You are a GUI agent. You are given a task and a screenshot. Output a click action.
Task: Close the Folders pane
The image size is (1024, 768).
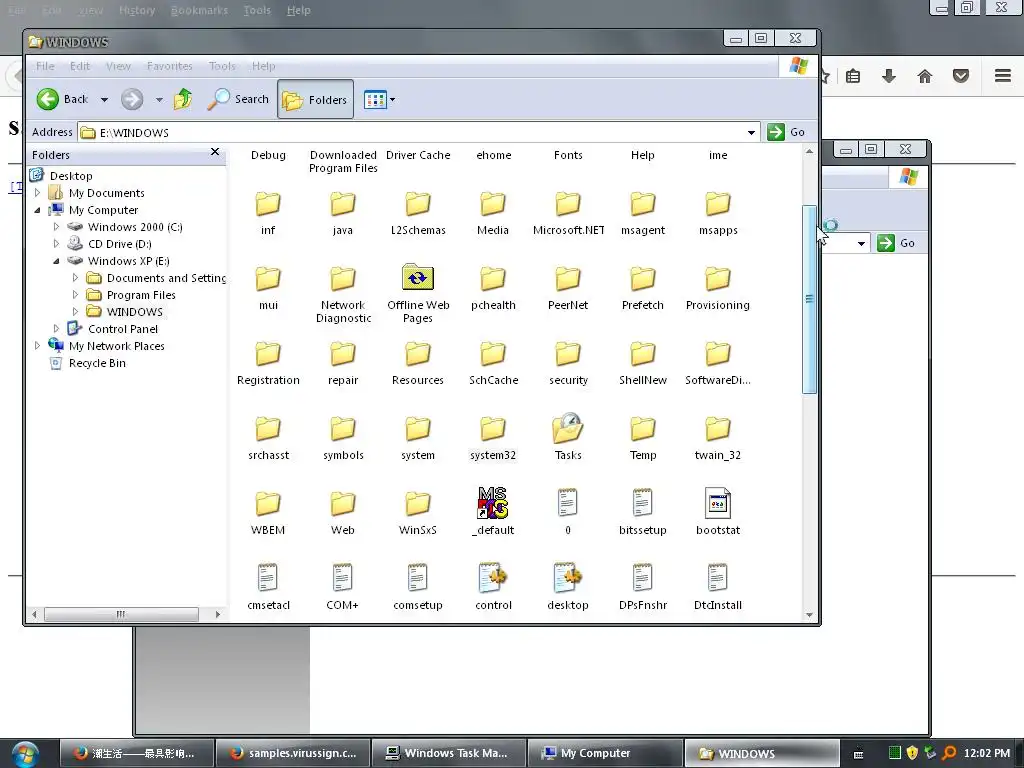(x=215, y=152)
